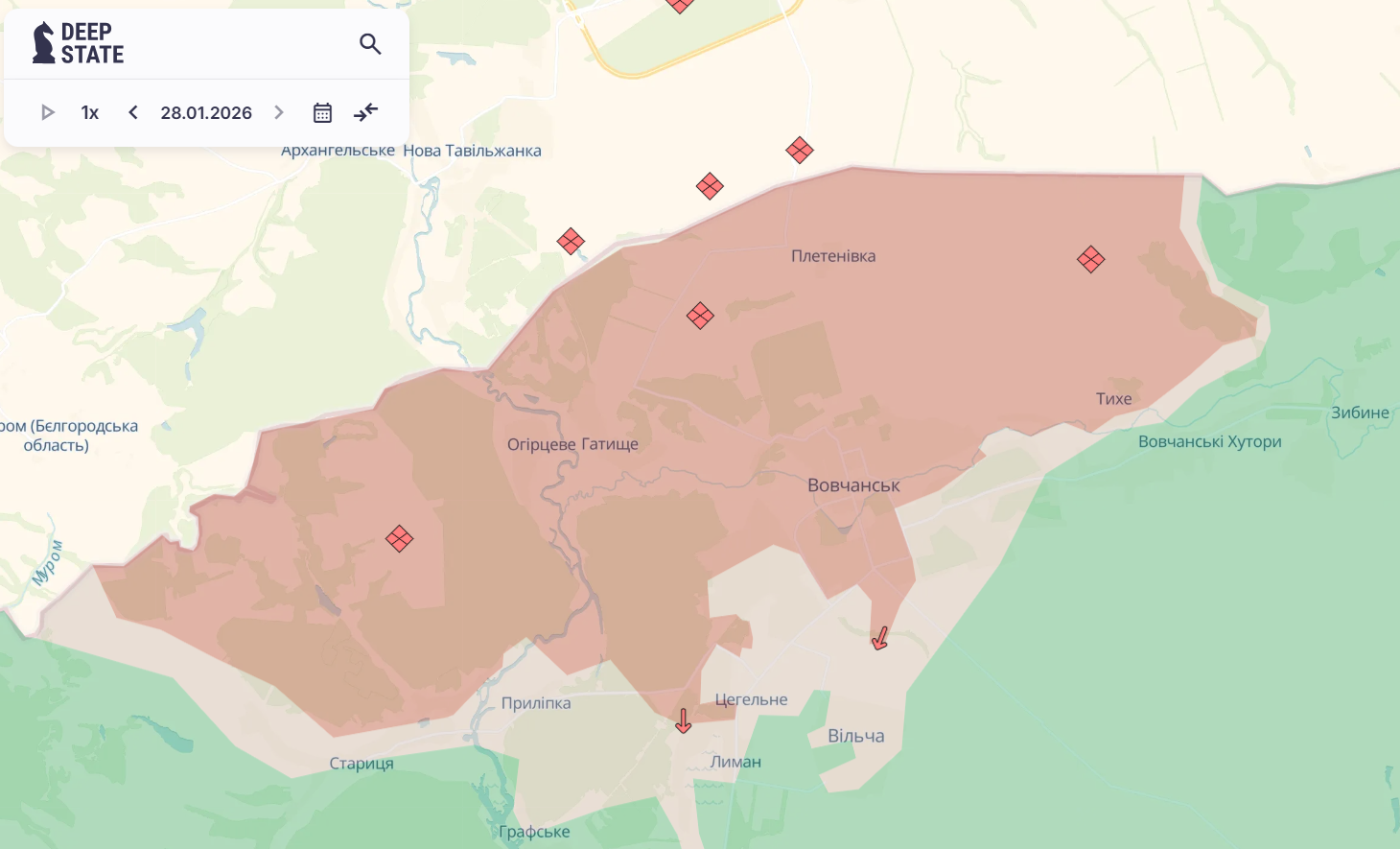
Task: Click the Вовчанськ city label
Action: 853,485
